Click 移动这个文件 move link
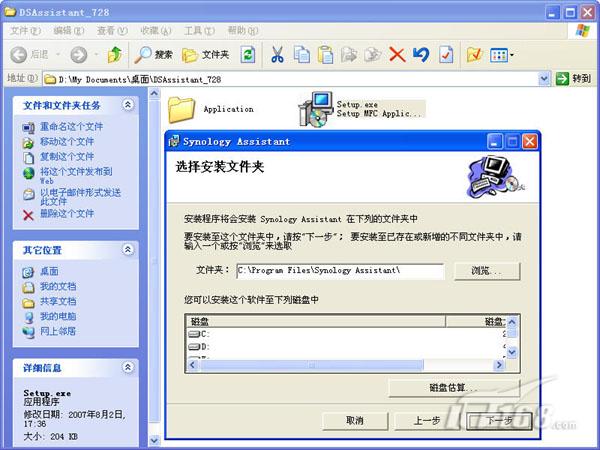This screenshot has height=450, width=600. [67, 142]
